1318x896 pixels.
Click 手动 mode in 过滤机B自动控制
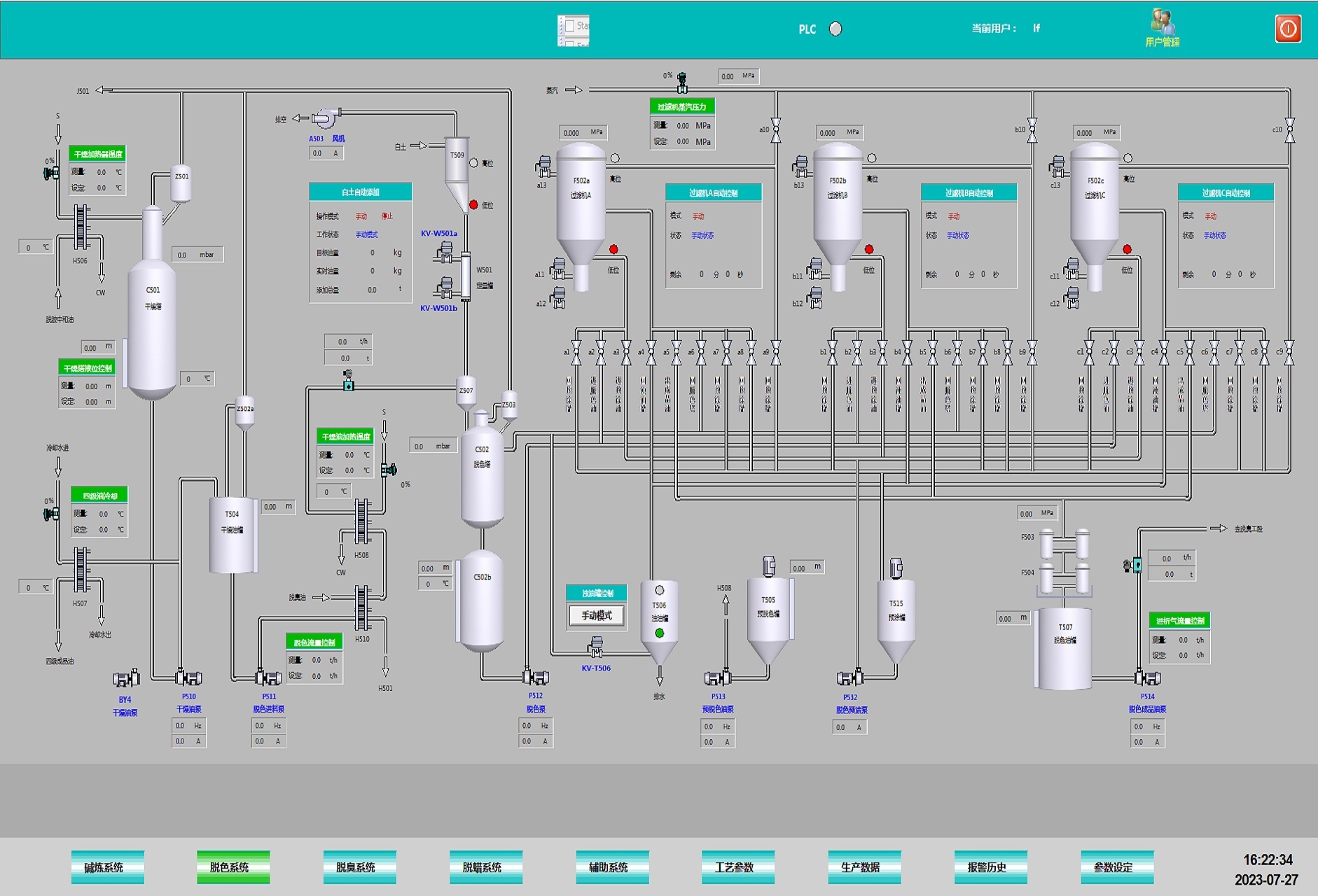(x=954, y=216)
